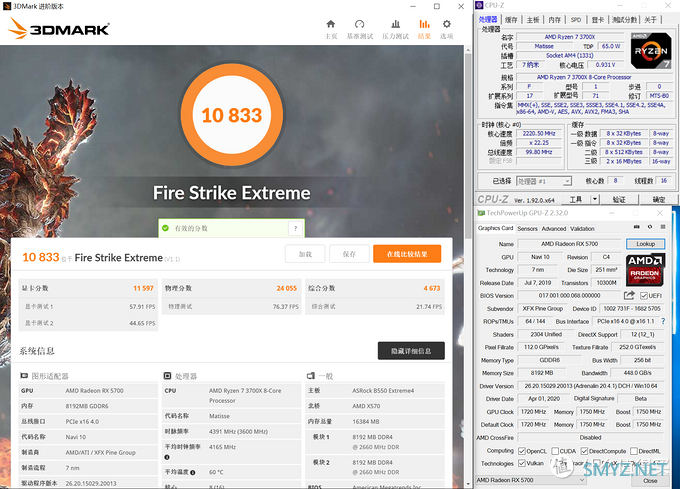This screenshot has height=489, width=680.
Task: Click AMD Radeon Graphics logo in GPU-Z
Action: pos(645,270)
